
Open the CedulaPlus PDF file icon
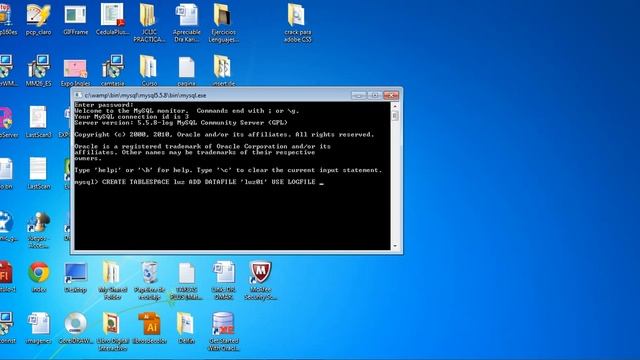point(112,19)
